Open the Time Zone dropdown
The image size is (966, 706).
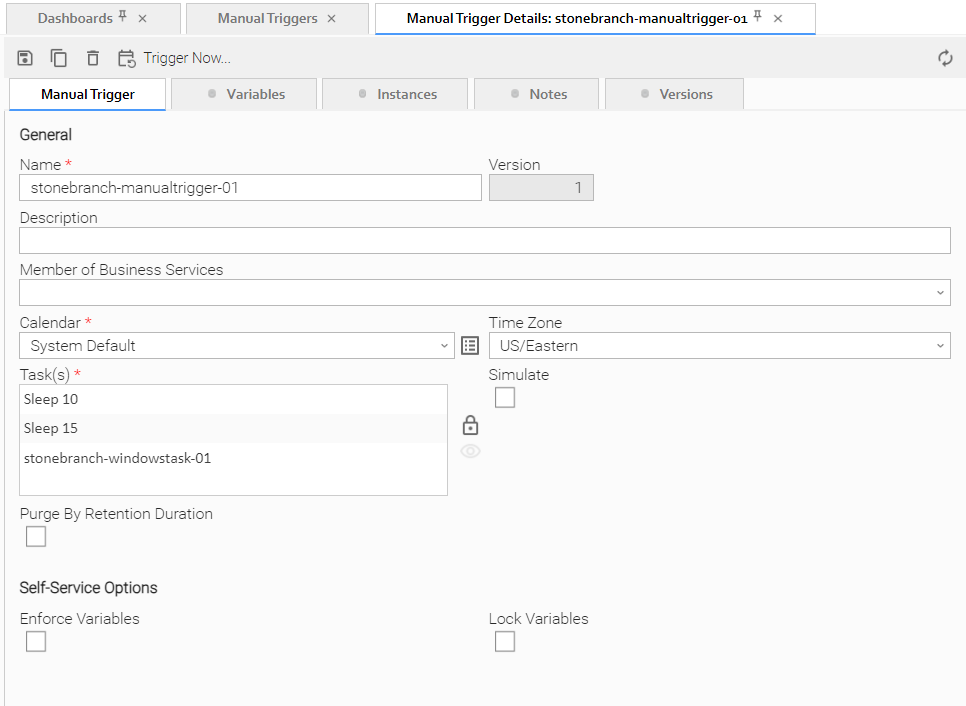click(x=940, y=346)
